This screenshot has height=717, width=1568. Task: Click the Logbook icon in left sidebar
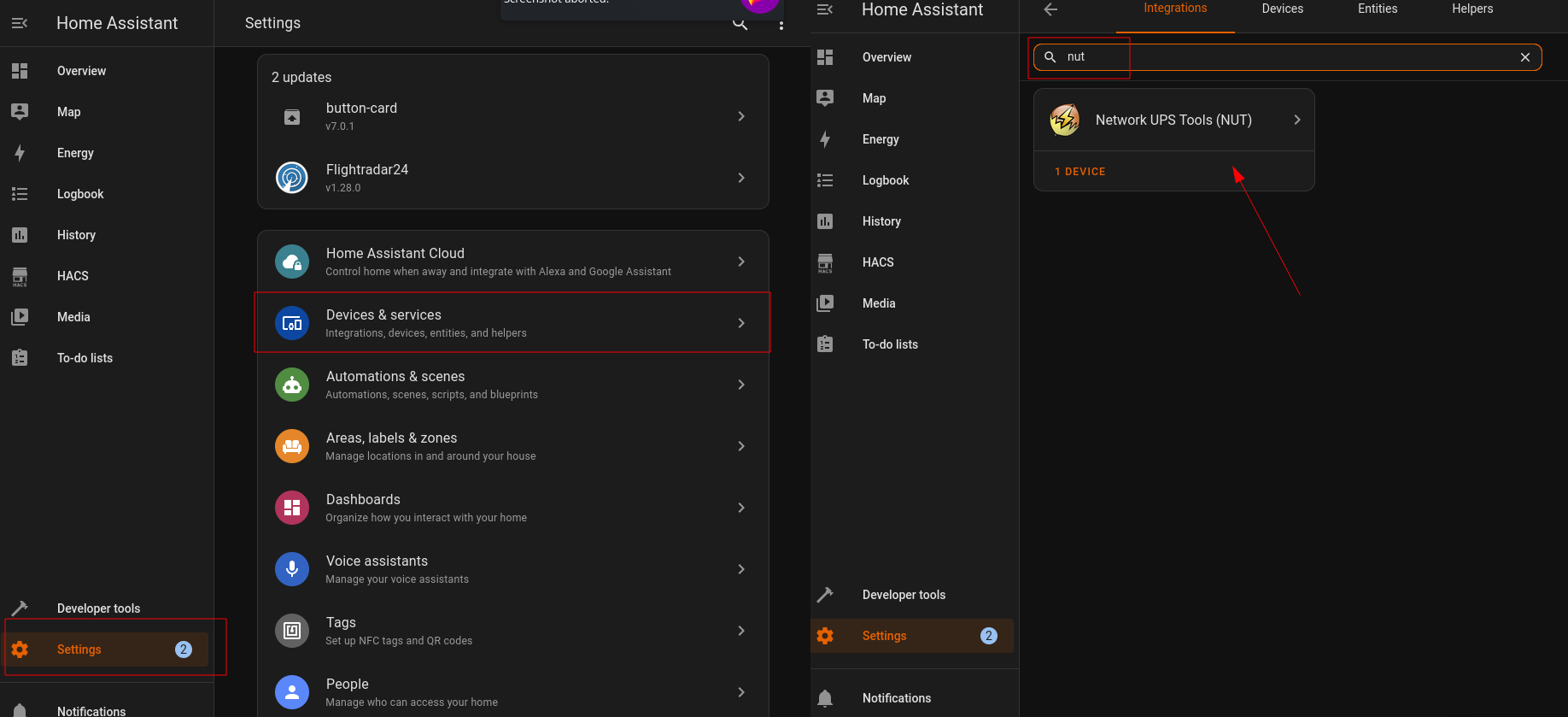click(20, 194)
